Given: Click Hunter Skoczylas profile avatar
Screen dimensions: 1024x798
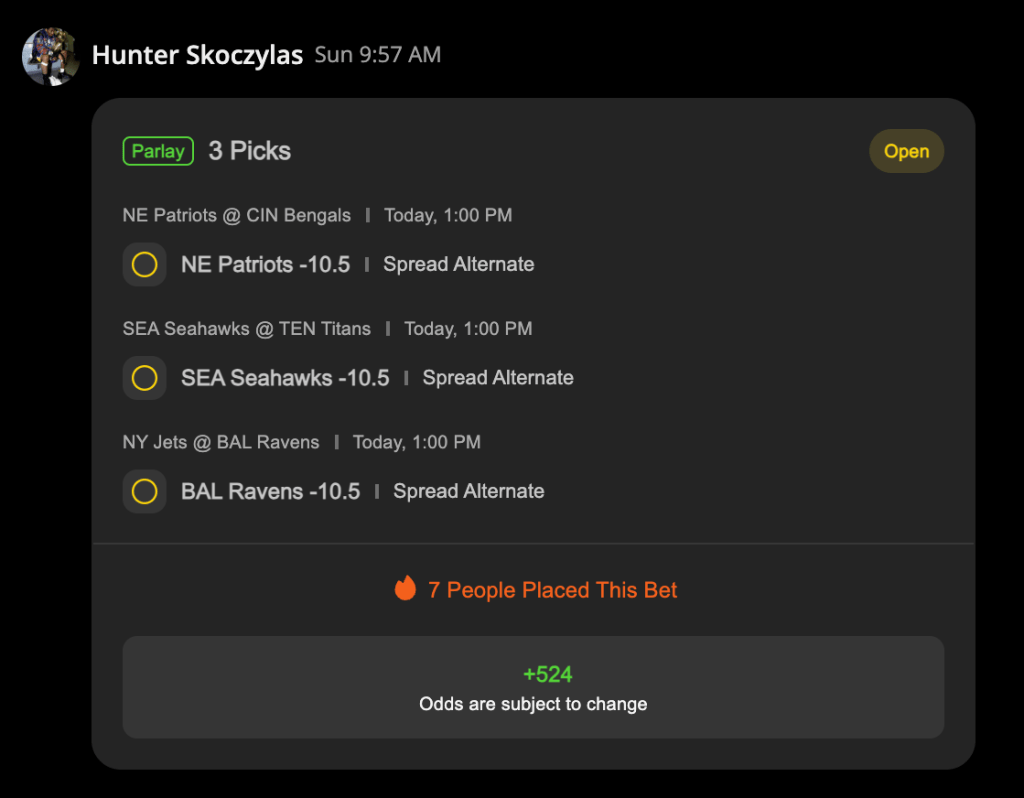Looking at the screenshot, I should pos(50,56).
